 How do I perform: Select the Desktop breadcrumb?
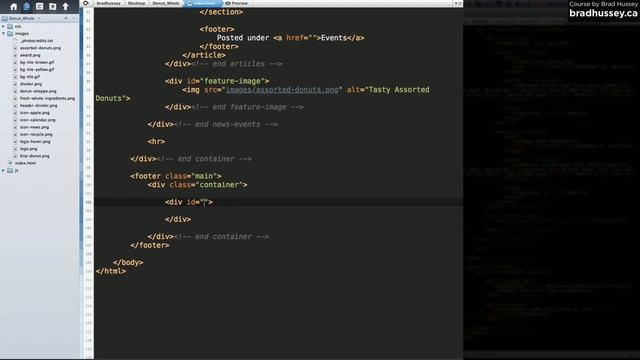(x=136, y=3)
